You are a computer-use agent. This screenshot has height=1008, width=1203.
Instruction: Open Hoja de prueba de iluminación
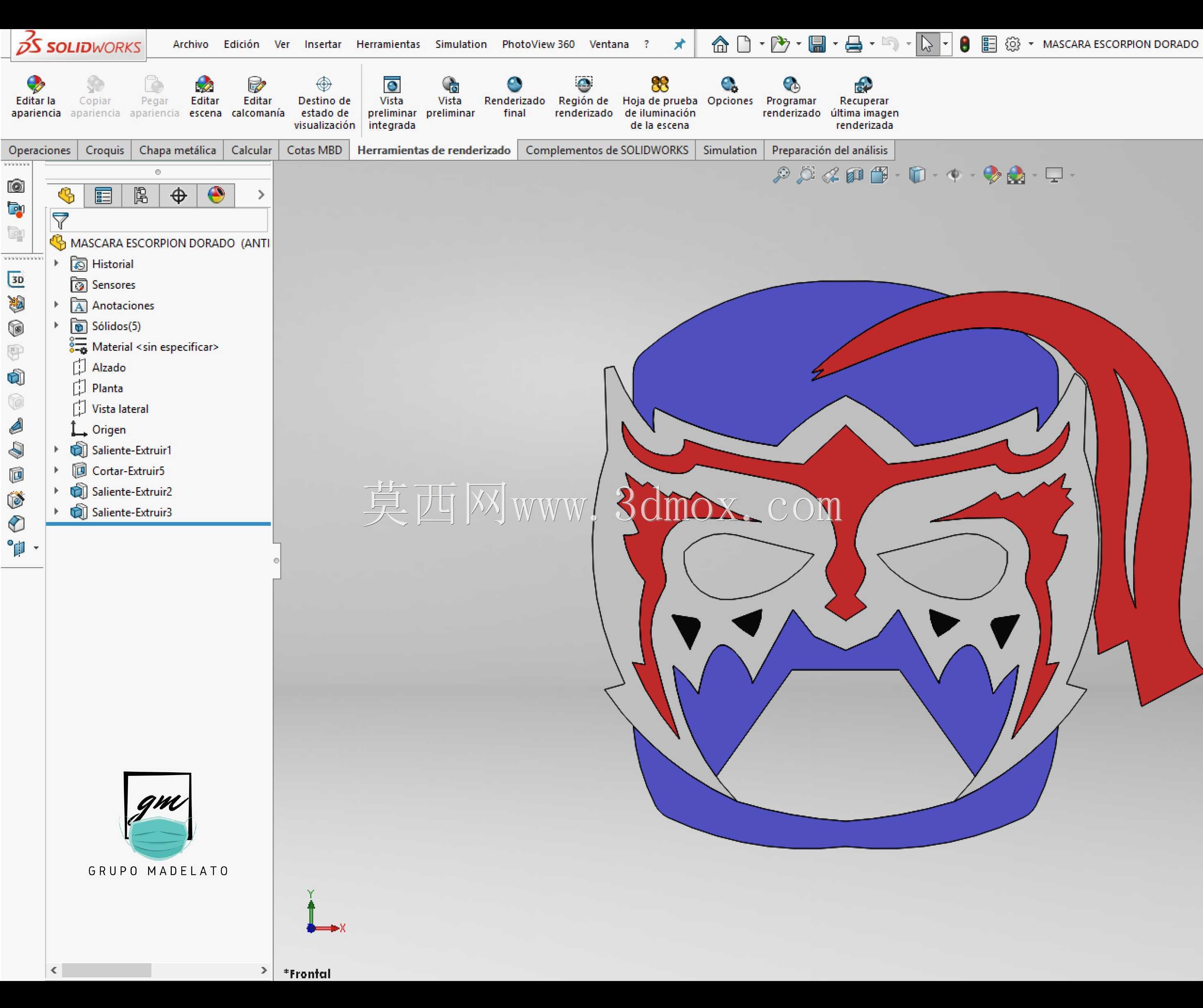[x=660, y=103]
